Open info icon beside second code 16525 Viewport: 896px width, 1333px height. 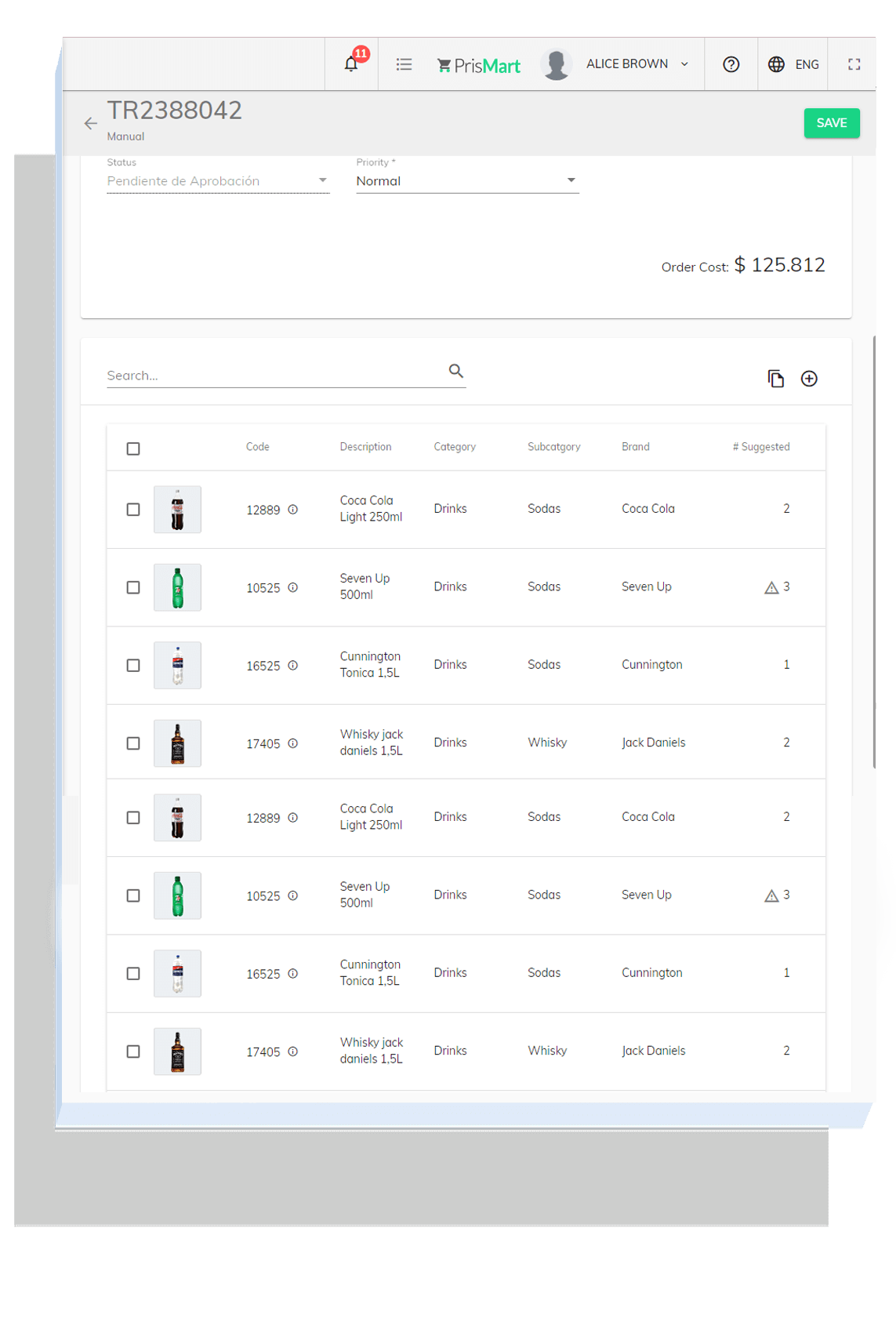click(292, 973)
